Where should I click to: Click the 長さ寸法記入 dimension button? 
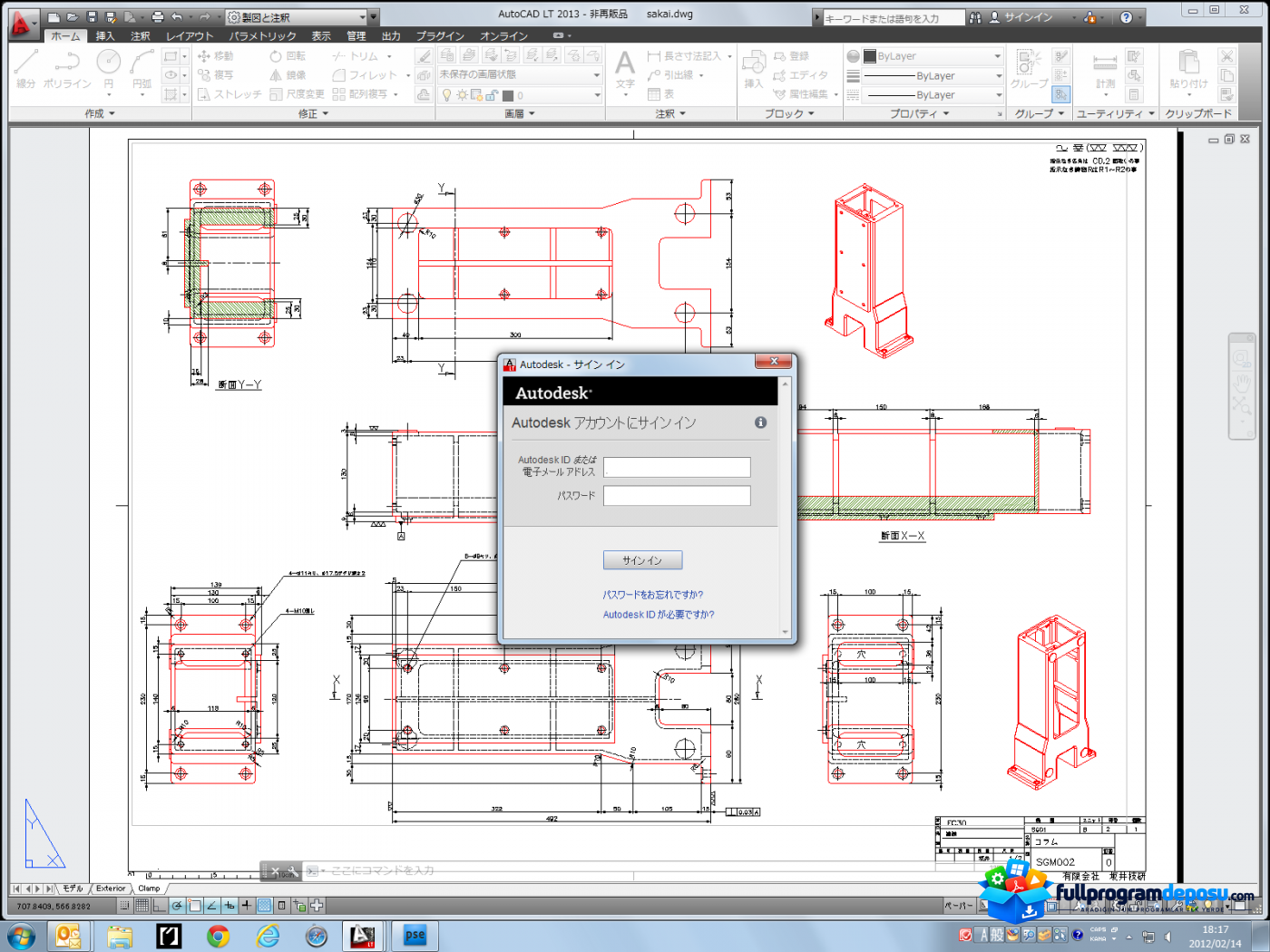click(685, 56)
